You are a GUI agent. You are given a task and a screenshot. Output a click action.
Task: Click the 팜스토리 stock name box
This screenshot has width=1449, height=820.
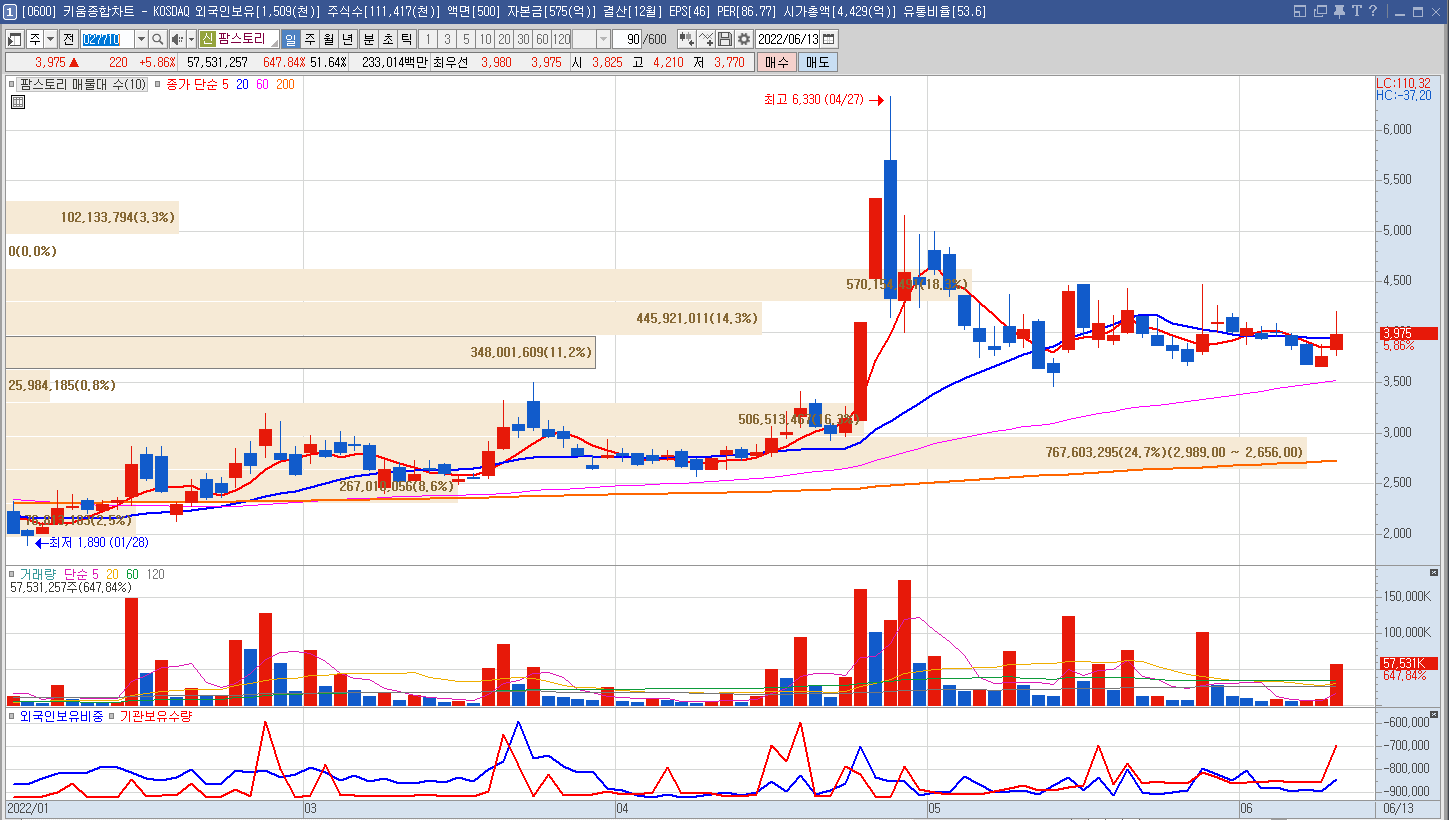[247, 39]
